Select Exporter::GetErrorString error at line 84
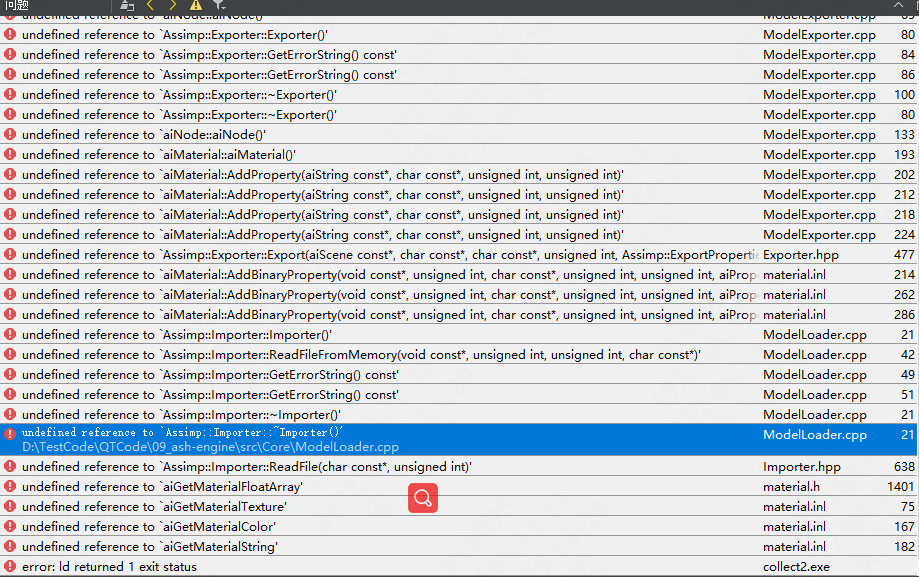This screenshot has width=919, height=577. point(460,55)
